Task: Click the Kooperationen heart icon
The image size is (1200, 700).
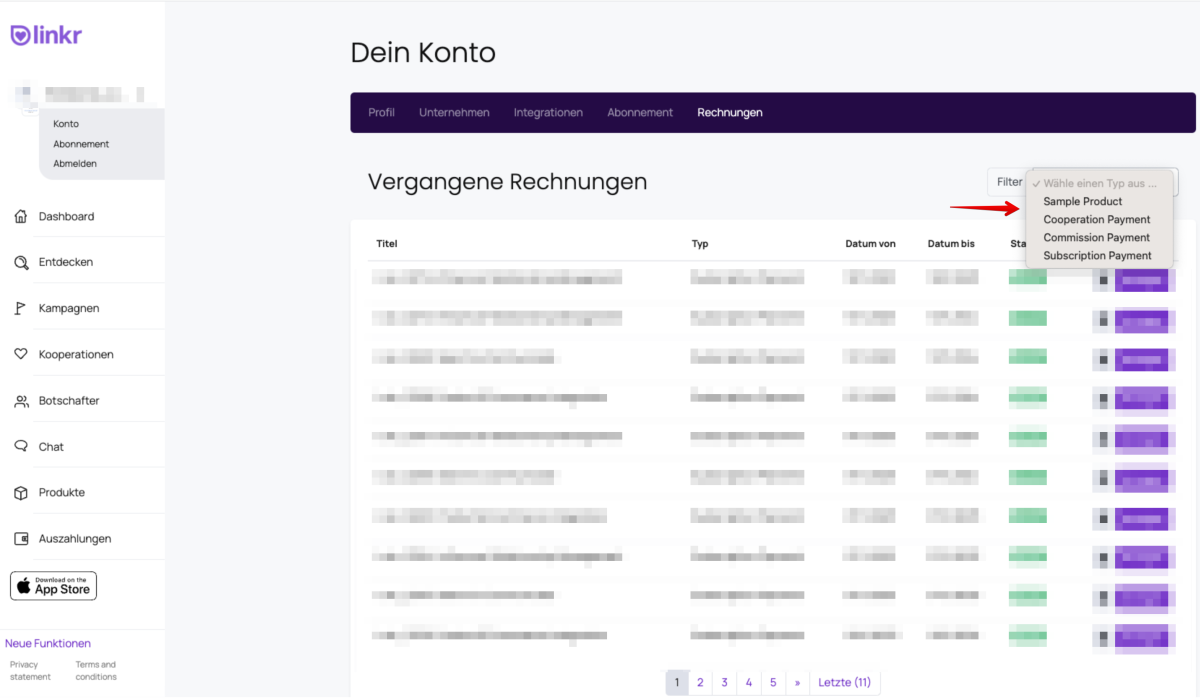Action: [21, 354]
